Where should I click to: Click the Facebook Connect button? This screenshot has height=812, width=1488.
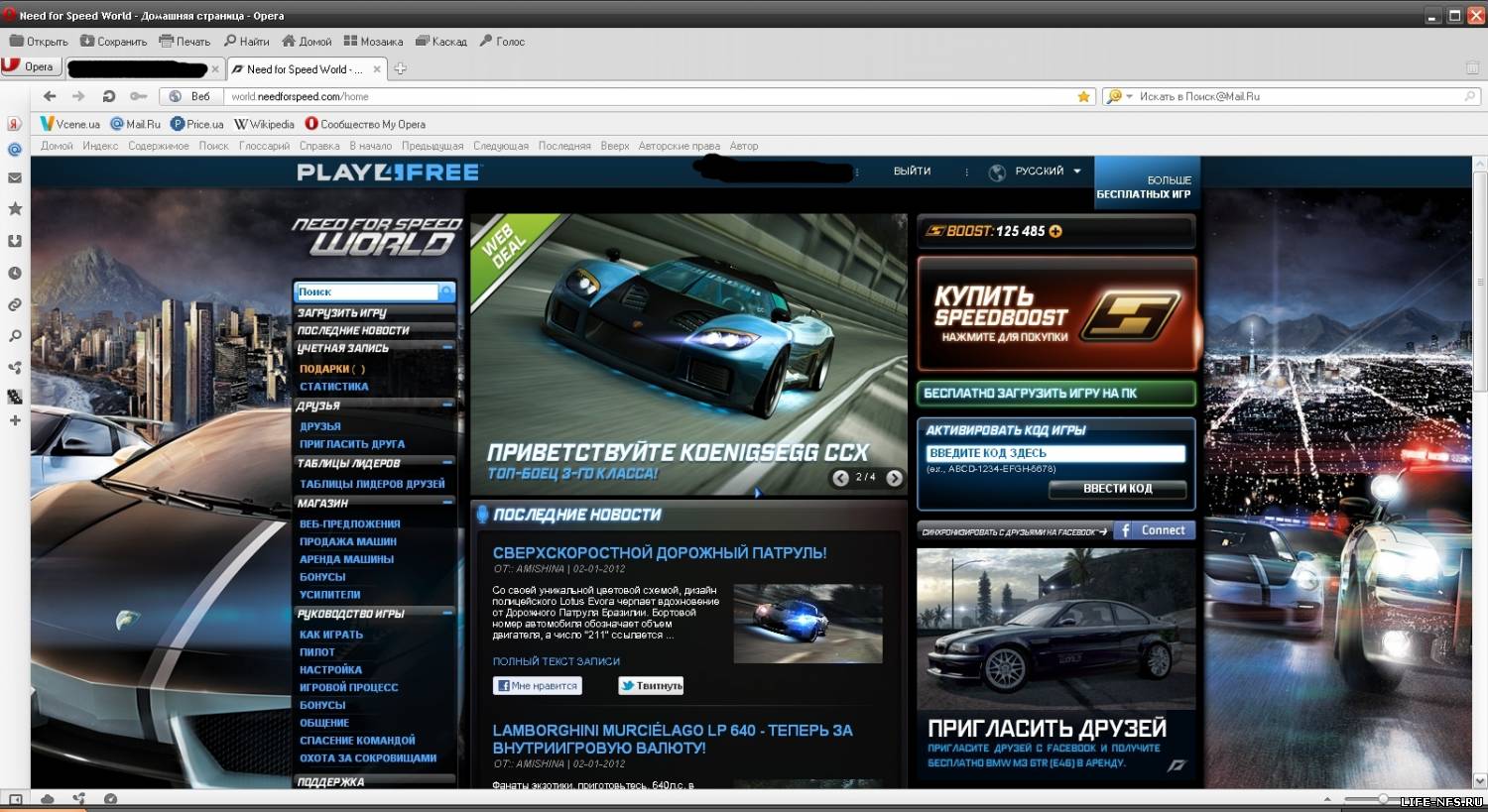click(1154, 530)
